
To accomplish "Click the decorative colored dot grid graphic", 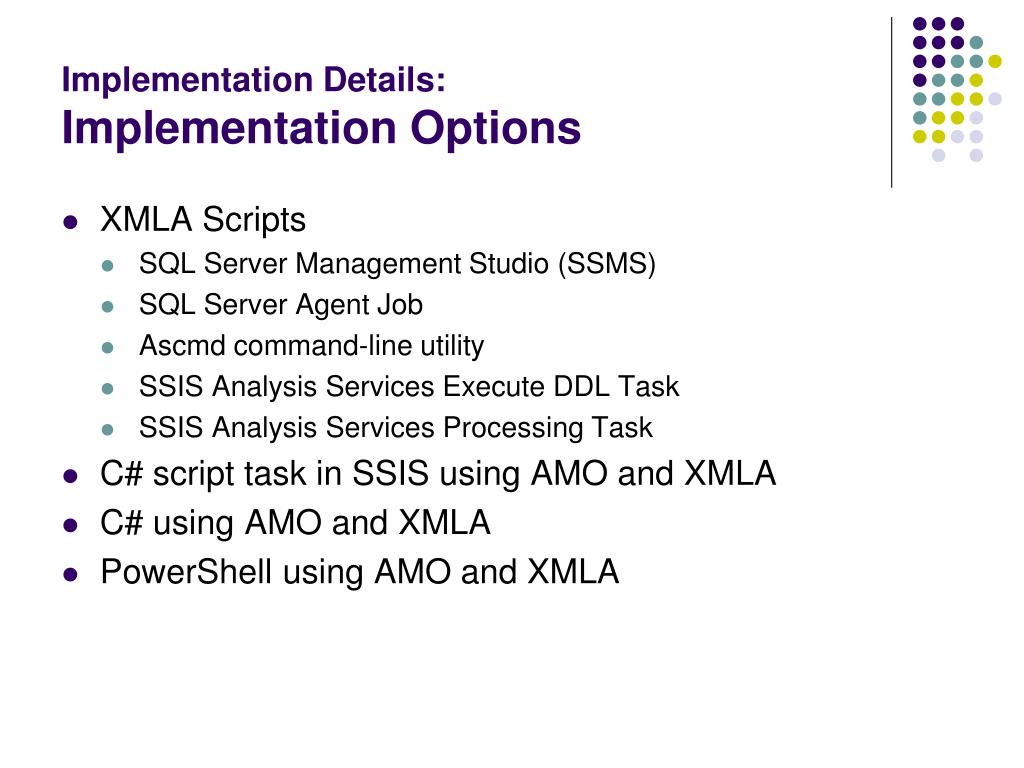I will coord(957,89).
